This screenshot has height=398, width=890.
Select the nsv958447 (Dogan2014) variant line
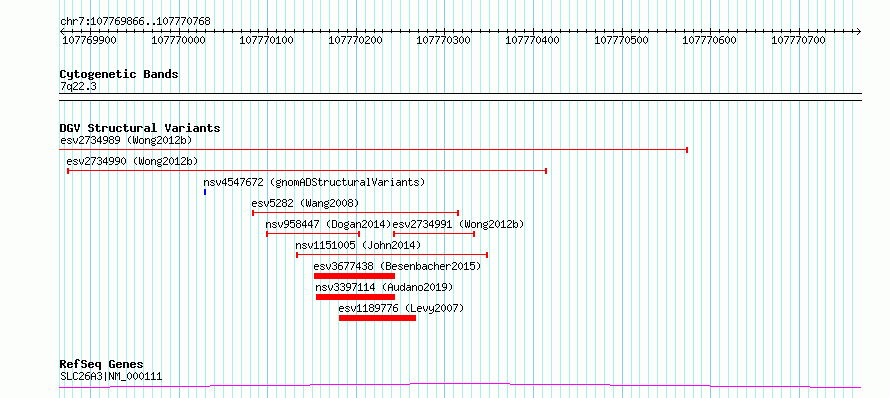click(313, 234)
